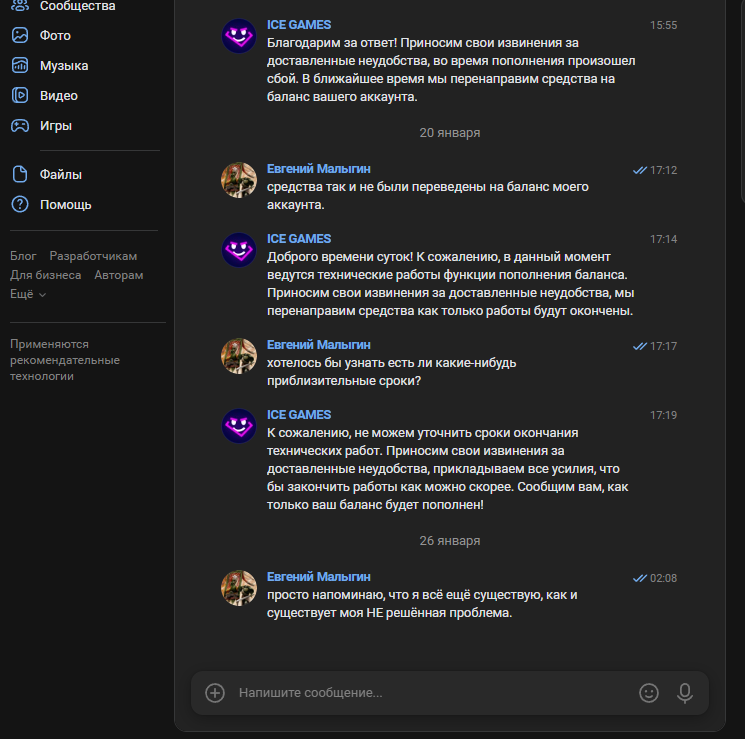Open the Фото section icon

click(x=20, y=36)
